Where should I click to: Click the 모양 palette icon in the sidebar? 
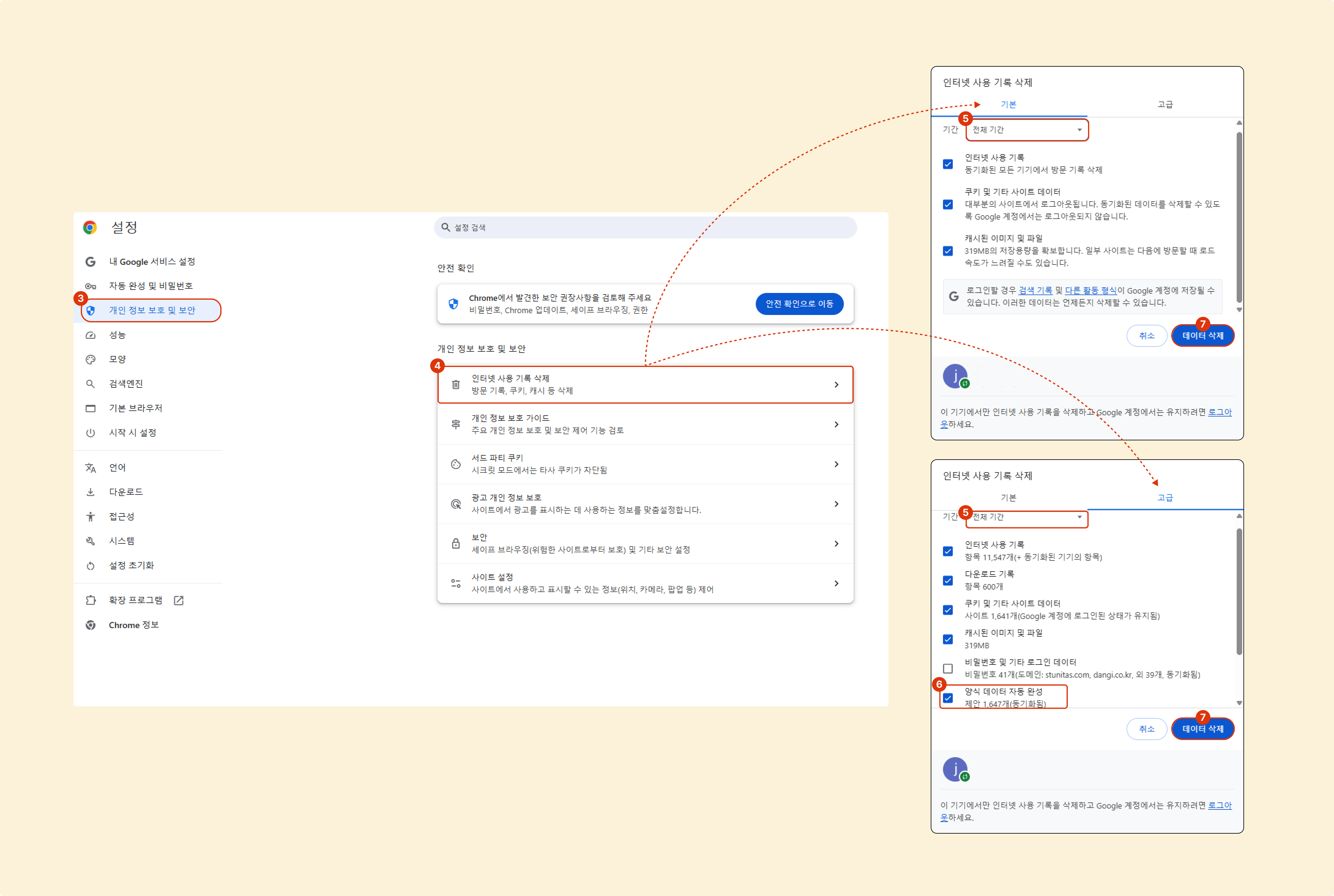click(90, 359)
